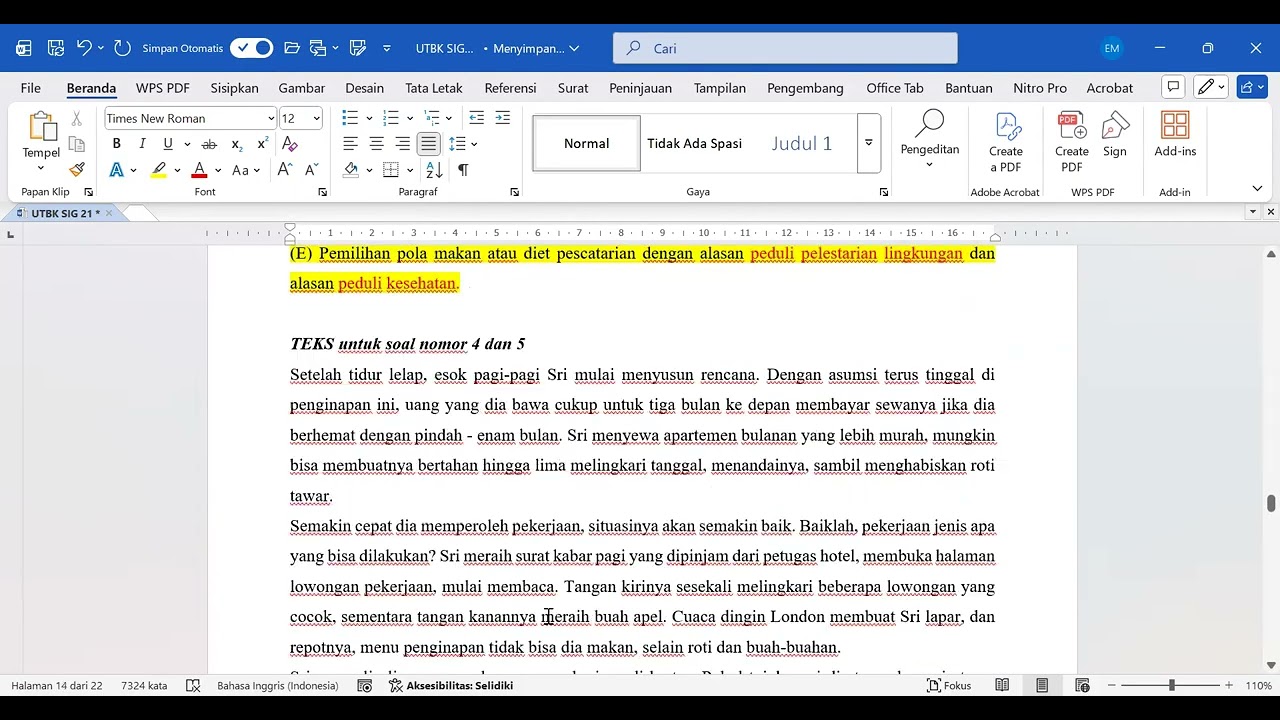
Task: Center align the paragraph
Action: 376,144
